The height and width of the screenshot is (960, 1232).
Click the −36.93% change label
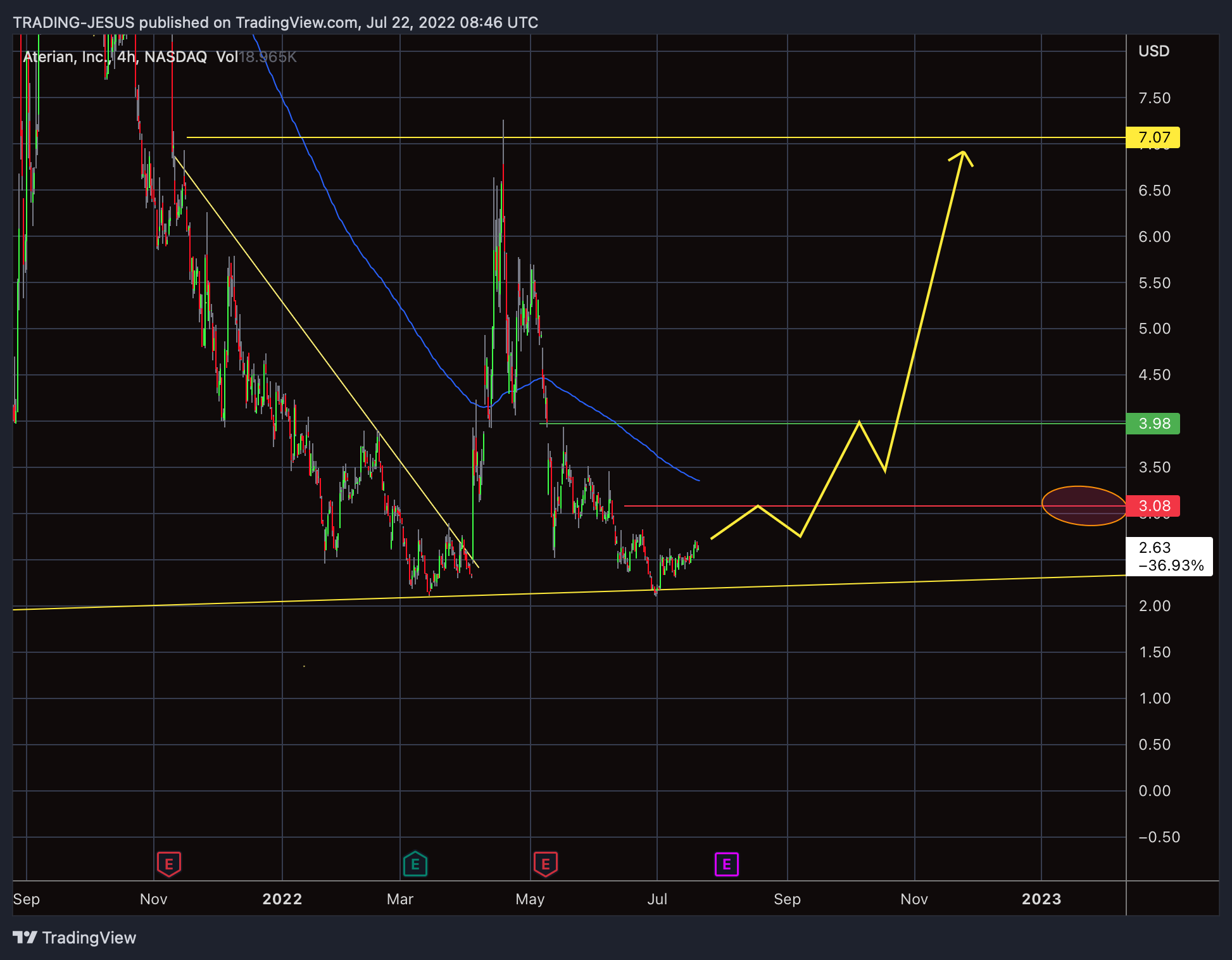pos(1171,565)
